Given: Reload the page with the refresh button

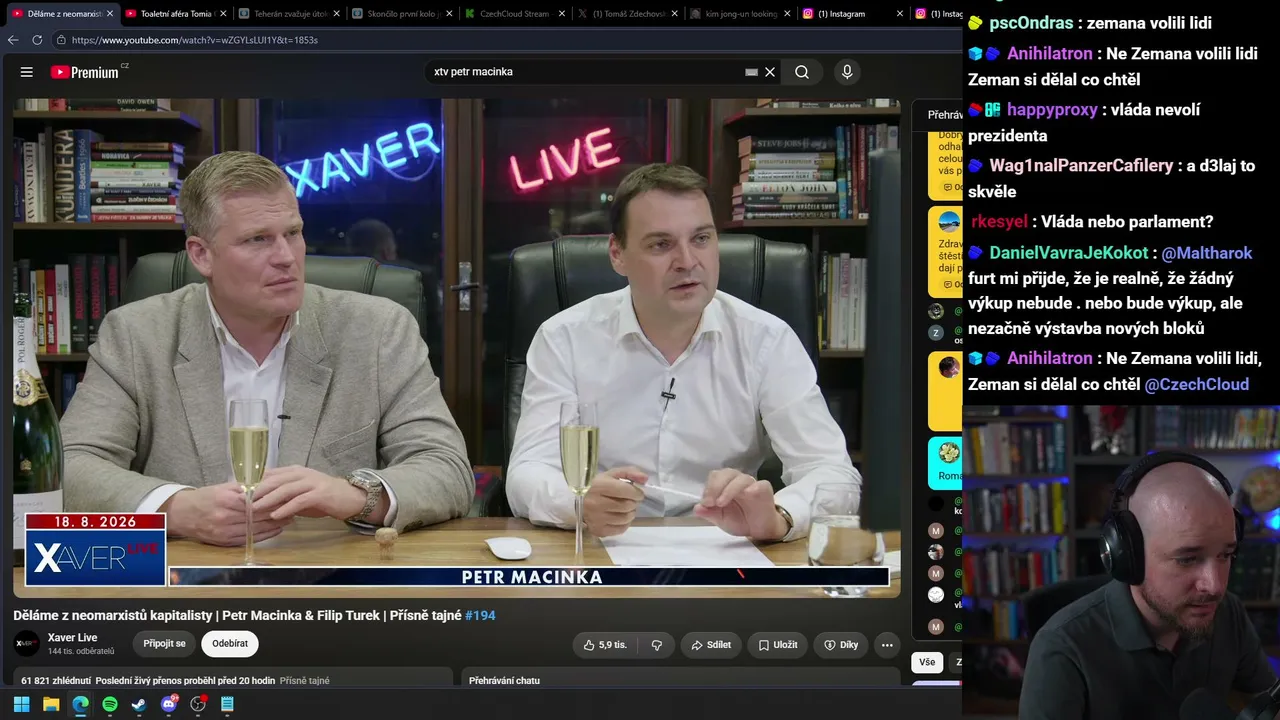Looking at the screenshot, I should click(37, 40).
